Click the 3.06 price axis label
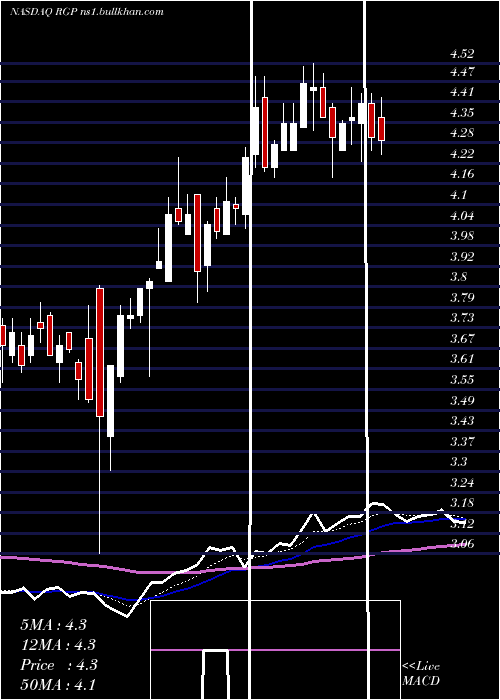500x700 pixels. coord(462,544)
